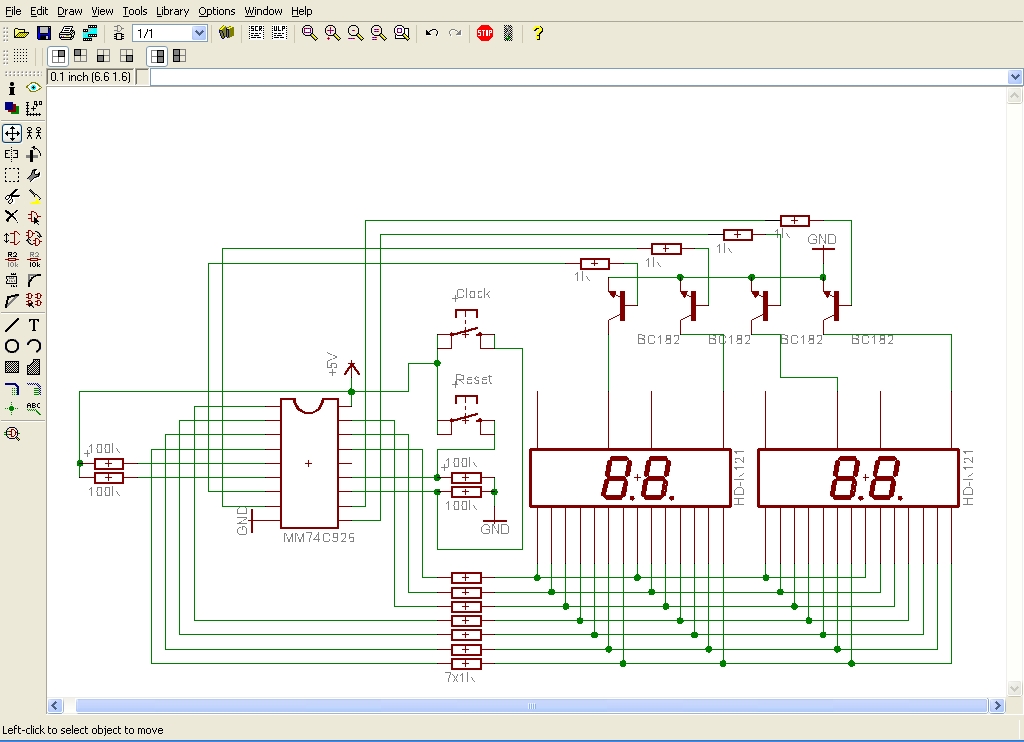Select the Show eye tool
This screenshot has width=1024, height=742.
tap(34, 88)
